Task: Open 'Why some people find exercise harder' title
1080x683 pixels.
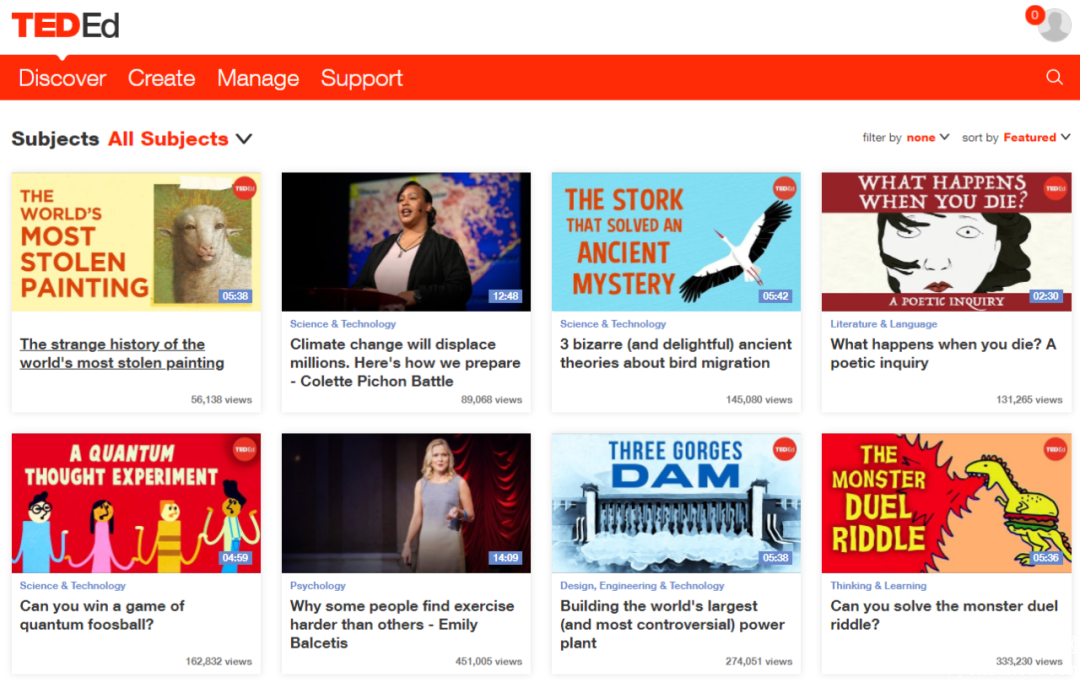Action: pyautogui.click(x=402, y=624)
